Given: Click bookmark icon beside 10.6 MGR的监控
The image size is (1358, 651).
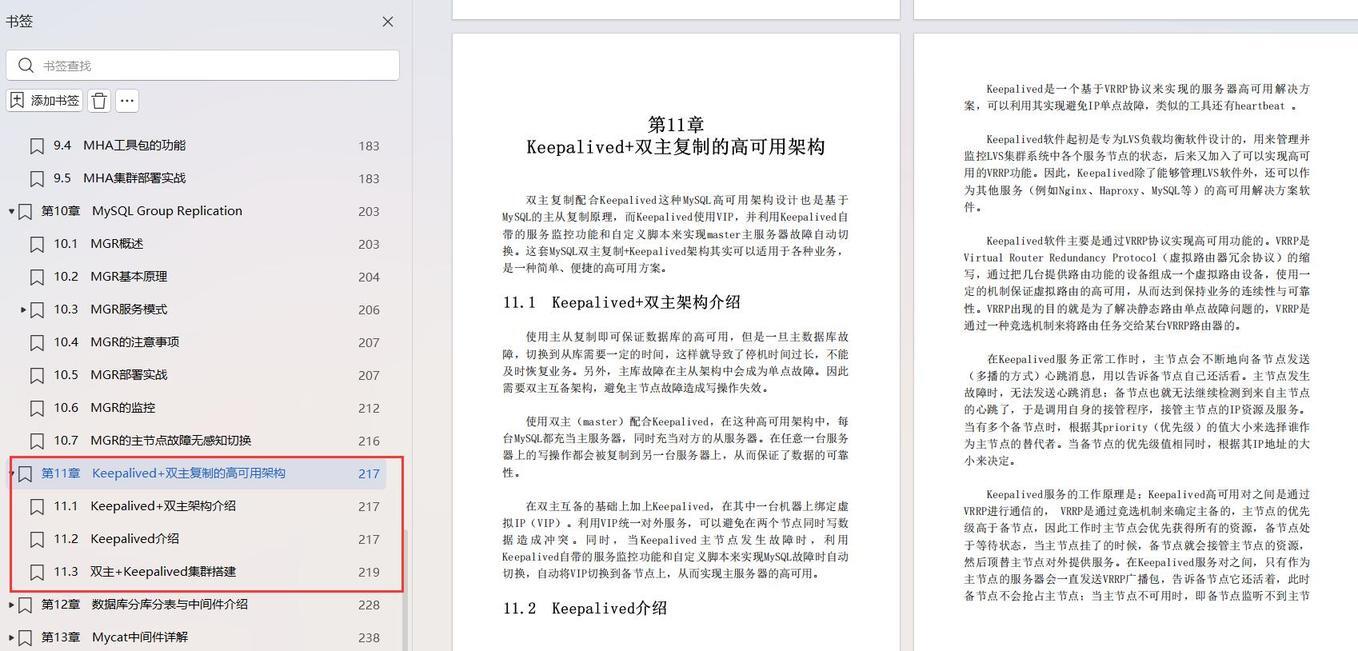Looking at the screenshot, I should (x=37, y=408).
